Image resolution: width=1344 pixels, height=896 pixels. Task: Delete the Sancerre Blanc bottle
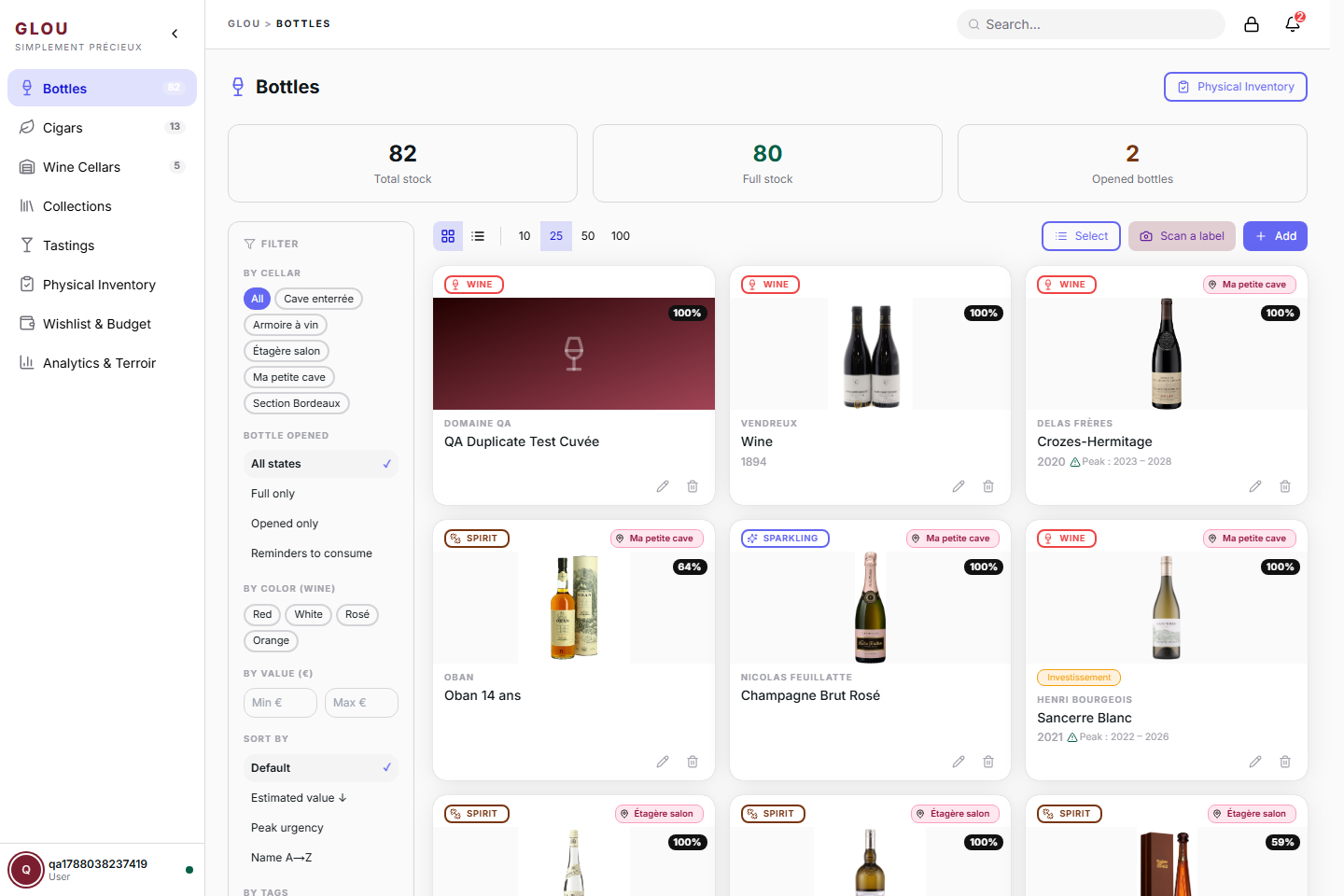click(x=1285, y=762)
